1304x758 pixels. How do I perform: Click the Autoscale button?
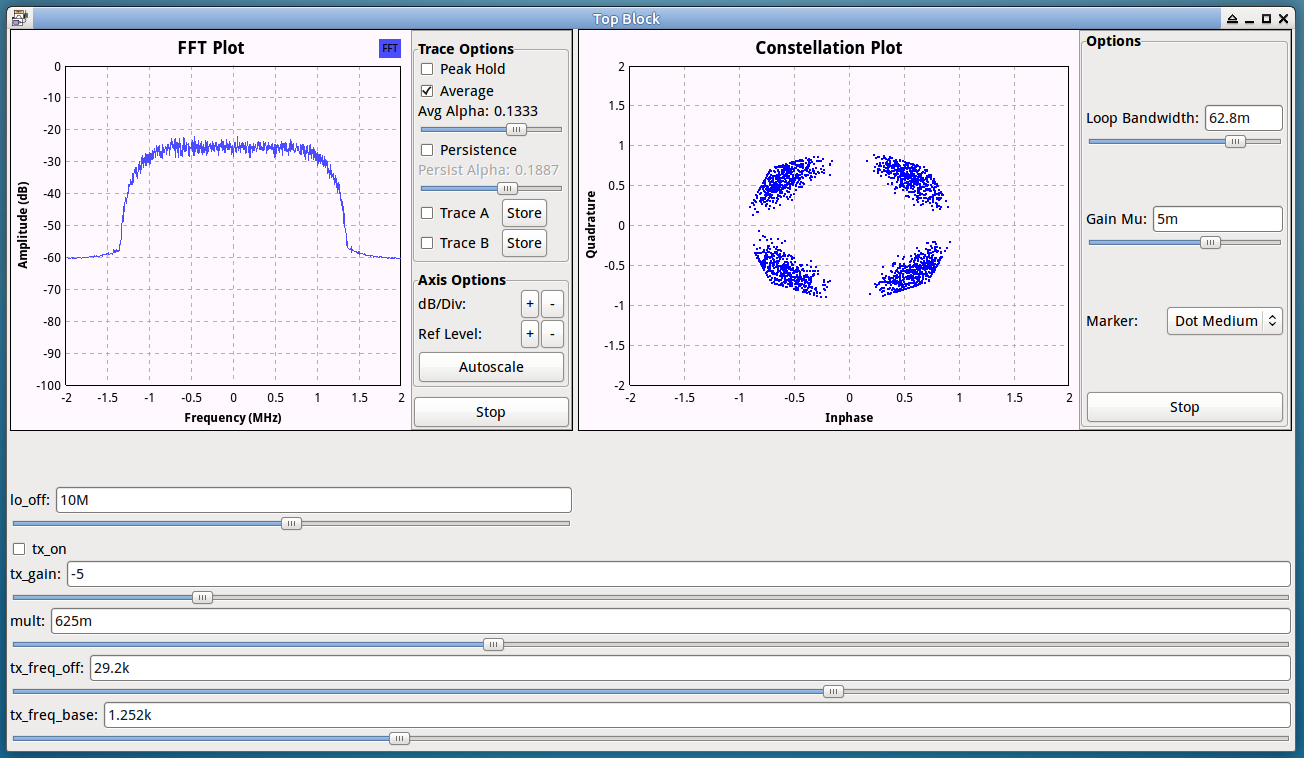click(x=491, y=367)
